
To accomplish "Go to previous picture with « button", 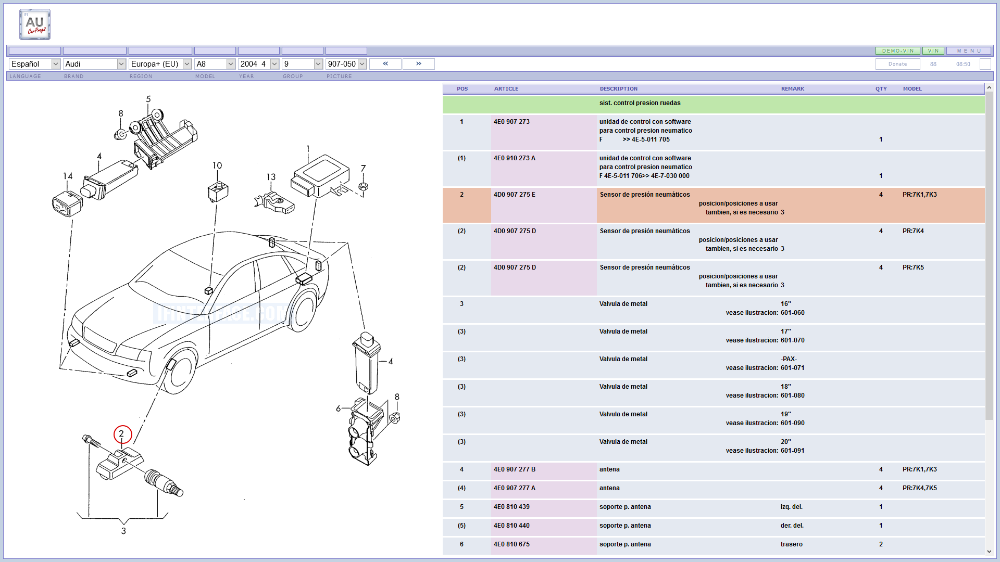I will [x=385, y=64].
